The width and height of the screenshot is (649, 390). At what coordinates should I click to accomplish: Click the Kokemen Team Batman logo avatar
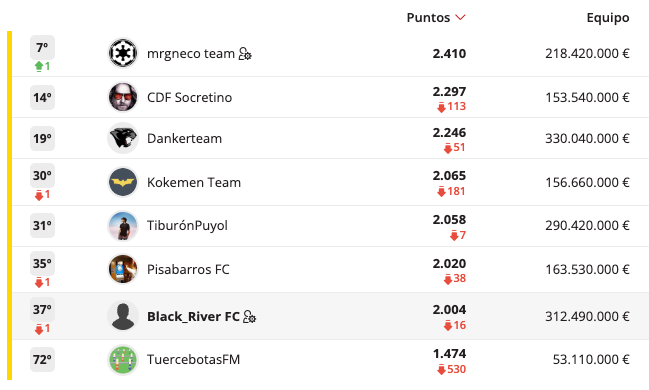123,182
